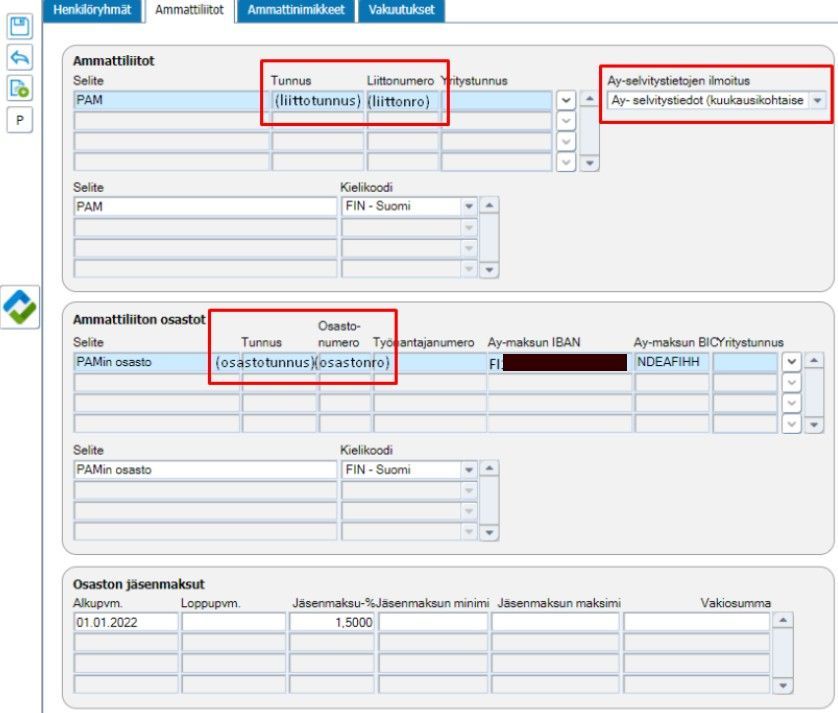Click Jäsenmaksu-% field showing 1,5000

(331, 622)
